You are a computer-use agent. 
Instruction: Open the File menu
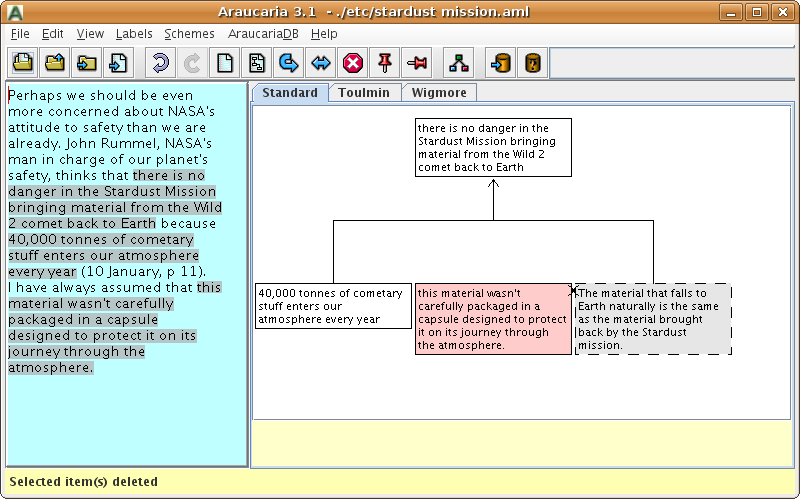pyautogui.click(x=20, y=34)
